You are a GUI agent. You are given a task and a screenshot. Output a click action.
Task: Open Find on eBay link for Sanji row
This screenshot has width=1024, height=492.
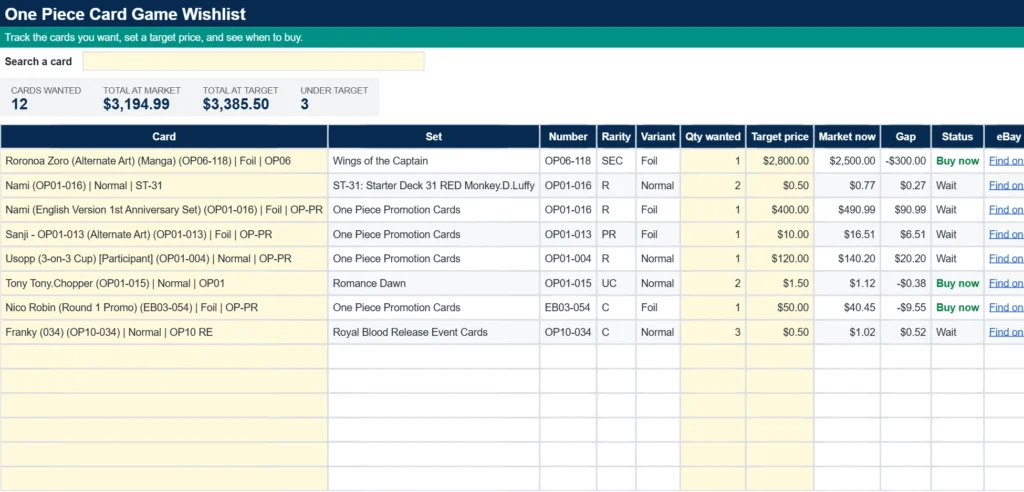[x=1006, y=235]
